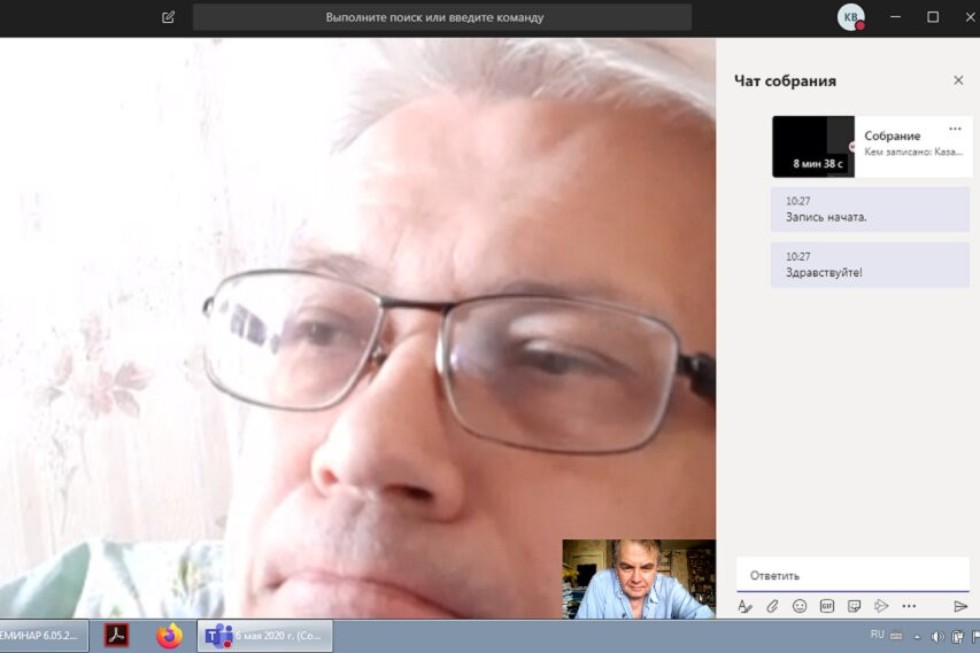
Task: Play the 8 min 38 s meeting recording
Action: coord(812,147)
